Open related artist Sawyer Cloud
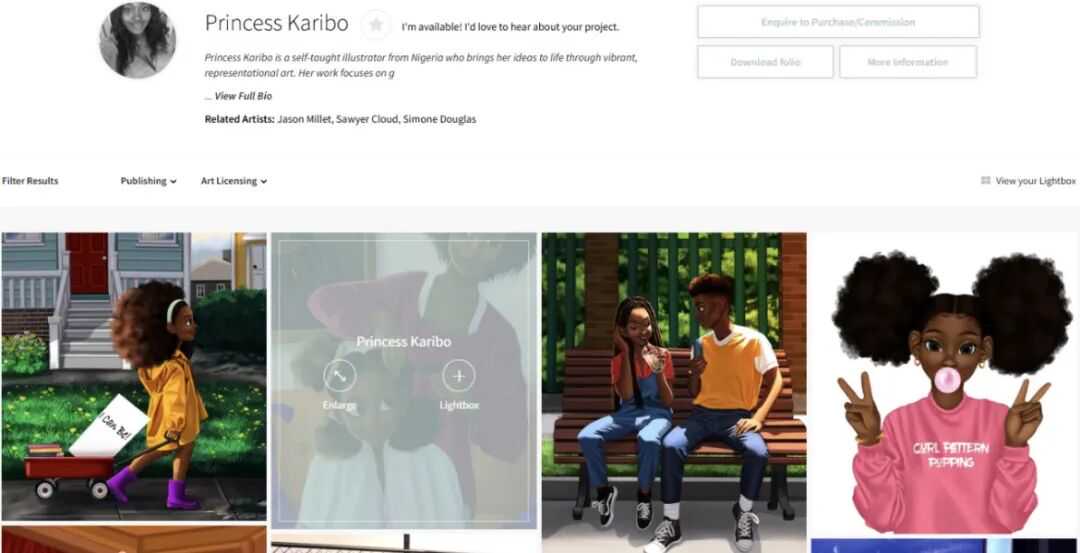This screenshot has height=553, width=1080. coord(366,119)
